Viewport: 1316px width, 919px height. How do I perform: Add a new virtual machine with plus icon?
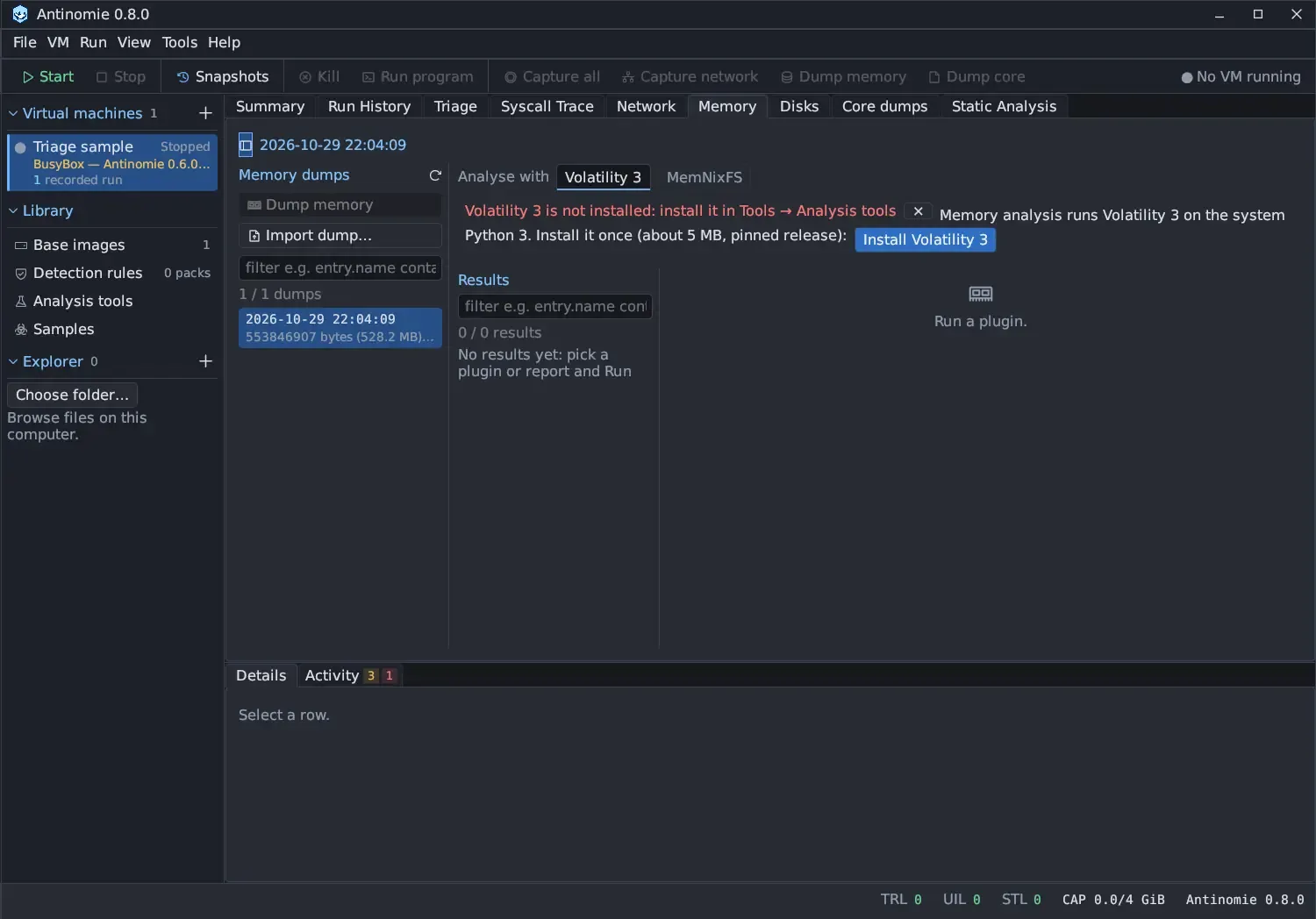point(205,113)
